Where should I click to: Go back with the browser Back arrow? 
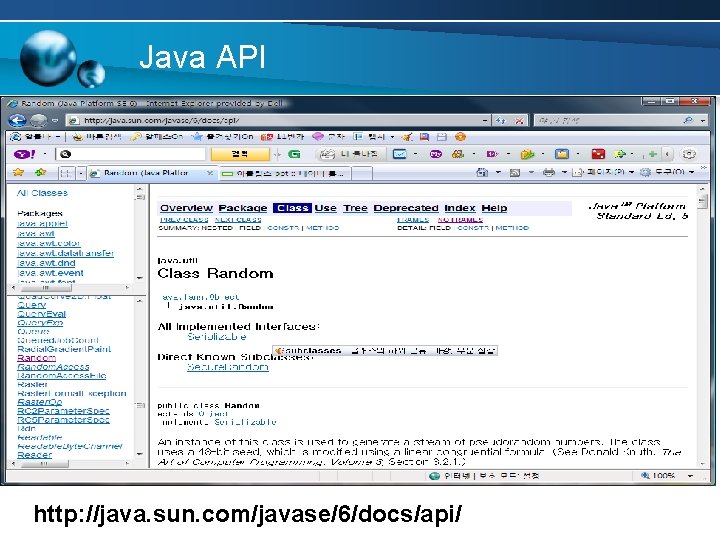pos(17,121)
